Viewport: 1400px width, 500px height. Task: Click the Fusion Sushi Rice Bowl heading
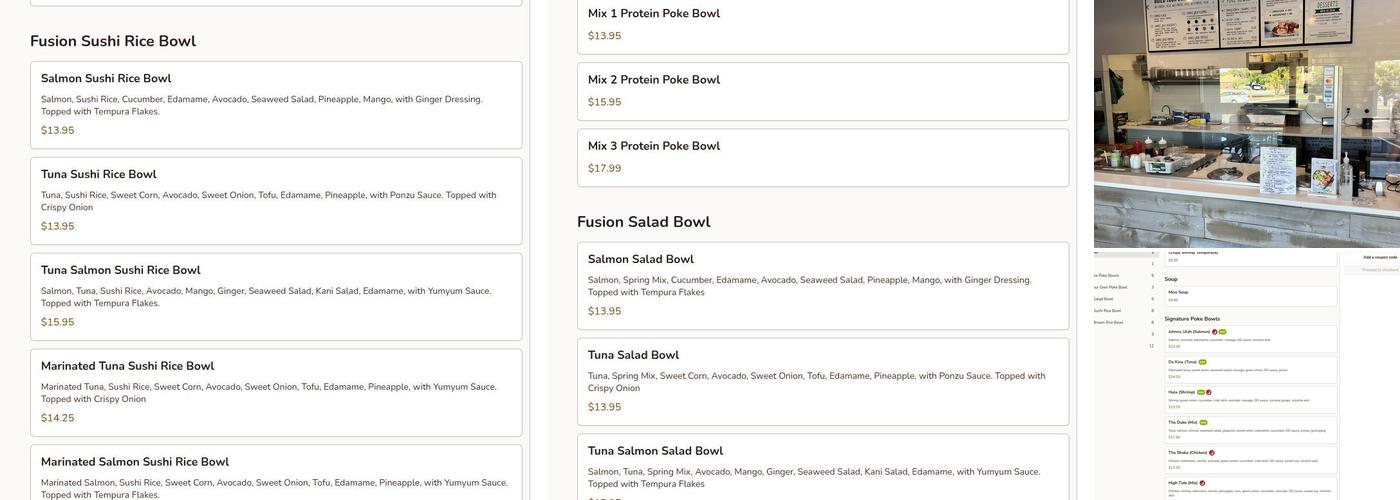point(113,41)
